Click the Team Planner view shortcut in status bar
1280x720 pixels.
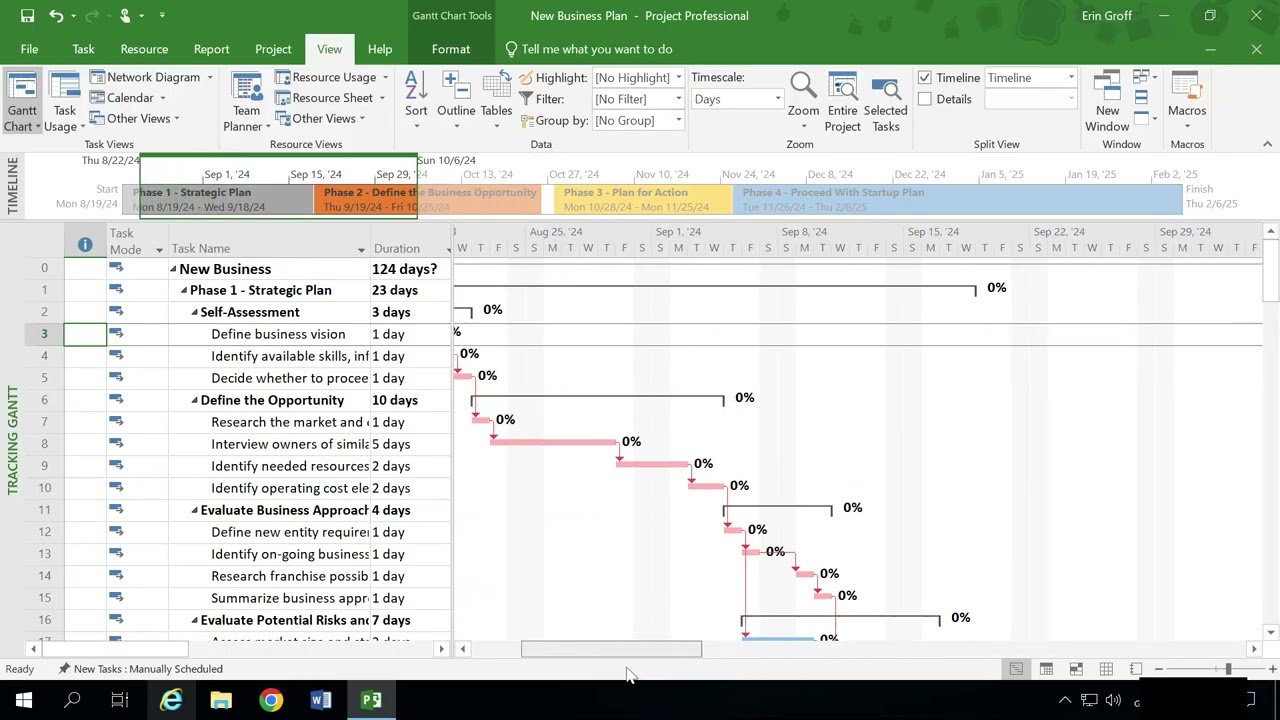click(1076, 669)
